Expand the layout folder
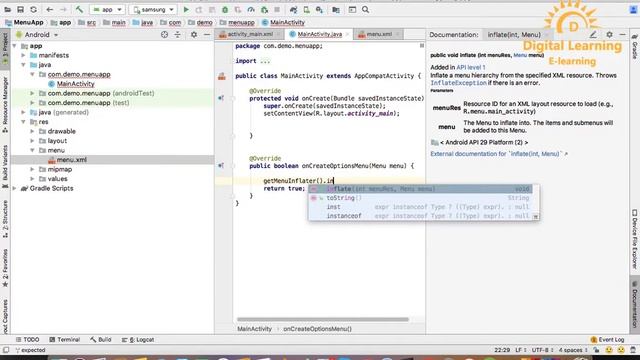This screenshot has width=640, height=360. [32, 141]
